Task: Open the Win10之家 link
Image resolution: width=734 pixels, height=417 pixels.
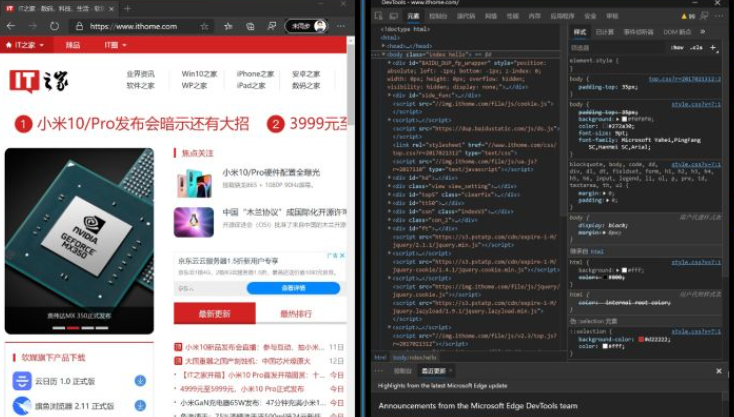Action: [199, 74]
